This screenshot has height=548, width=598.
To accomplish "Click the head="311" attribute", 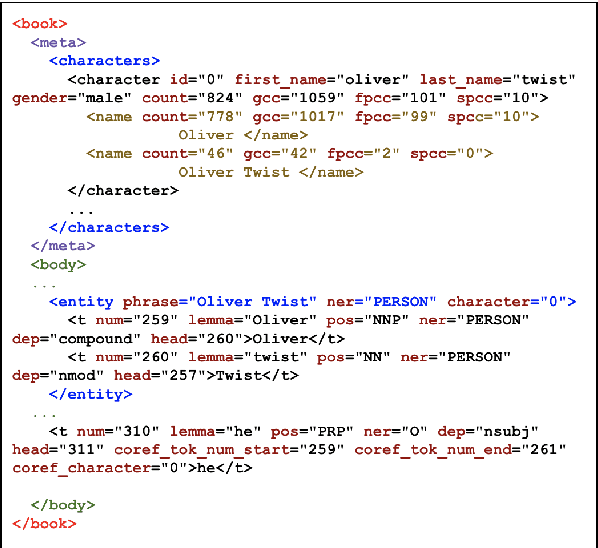I will click(x=58, y=449).
